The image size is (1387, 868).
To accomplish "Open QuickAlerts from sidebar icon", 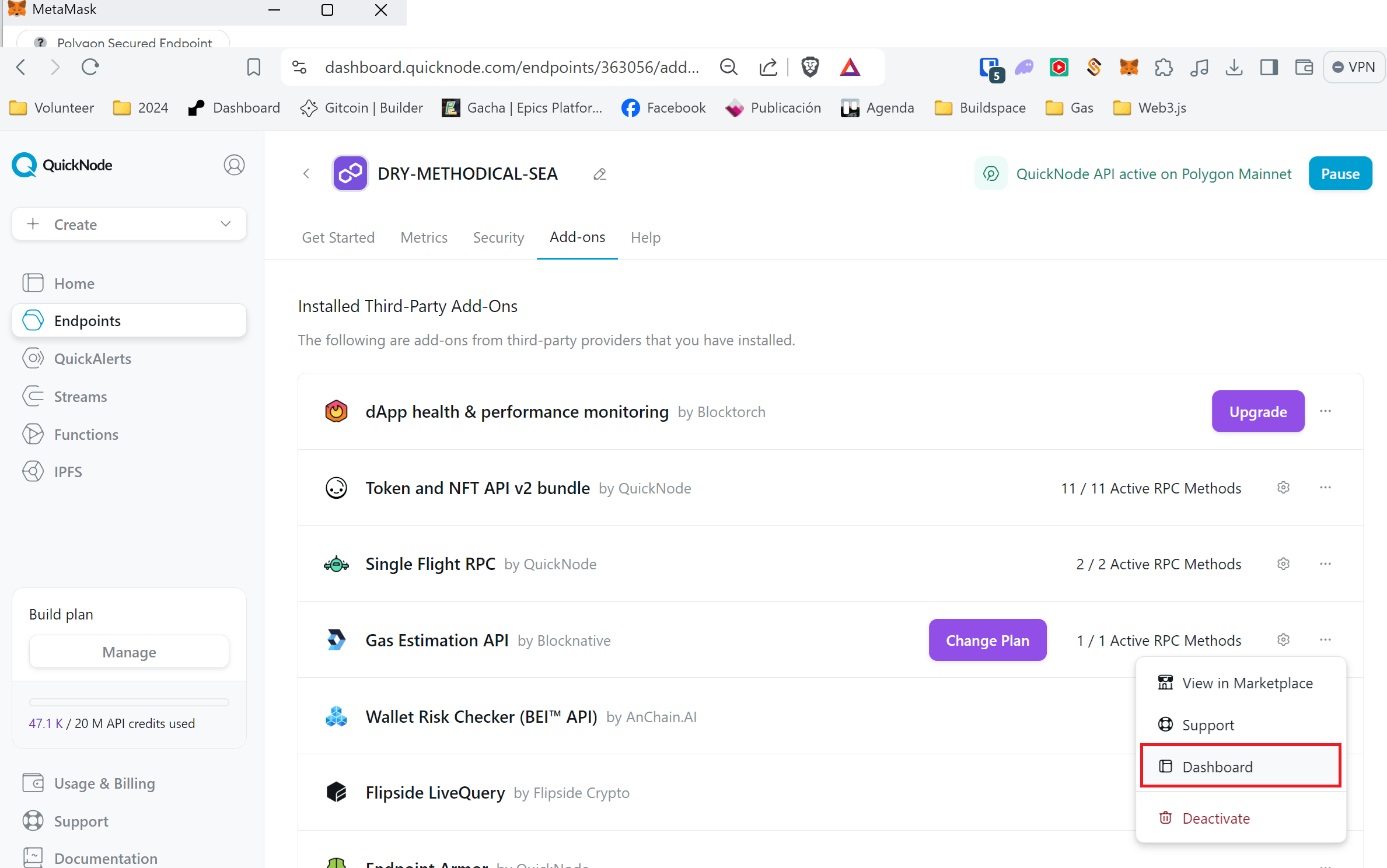I will point(33,358).
